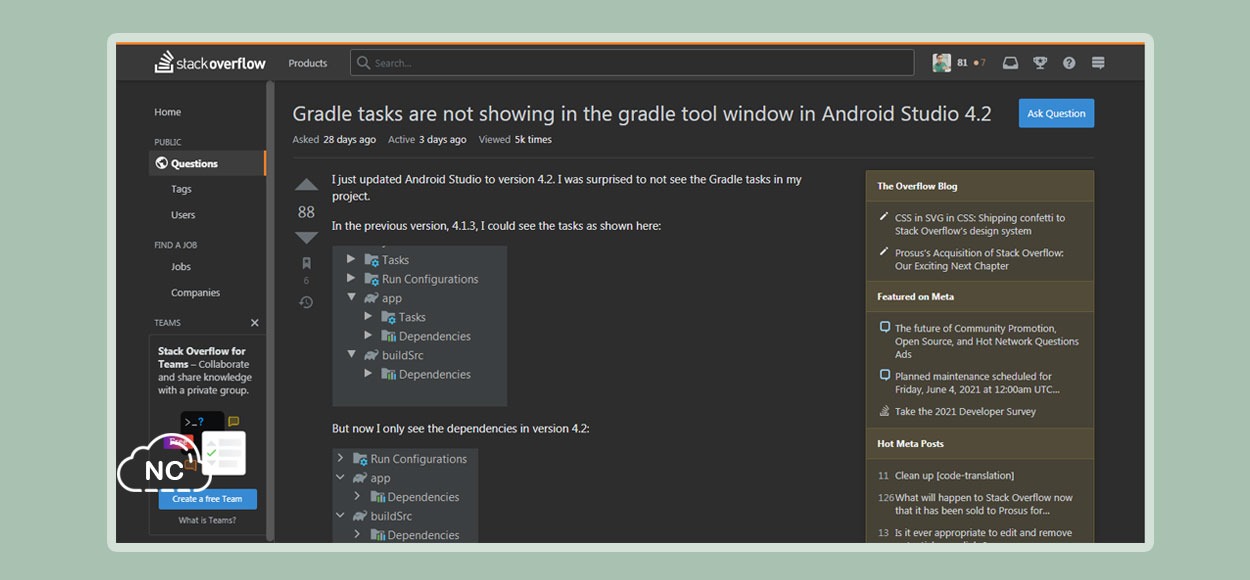Open Jobs in the left sidebar
This screenshot has height=580, width=1250.
click(x=181, y=267)
